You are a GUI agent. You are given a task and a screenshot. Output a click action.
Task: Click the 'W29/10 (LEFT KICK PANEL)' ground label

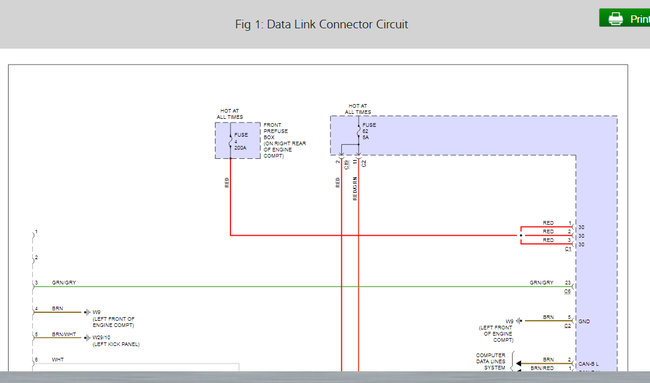(x=116, y=341)
